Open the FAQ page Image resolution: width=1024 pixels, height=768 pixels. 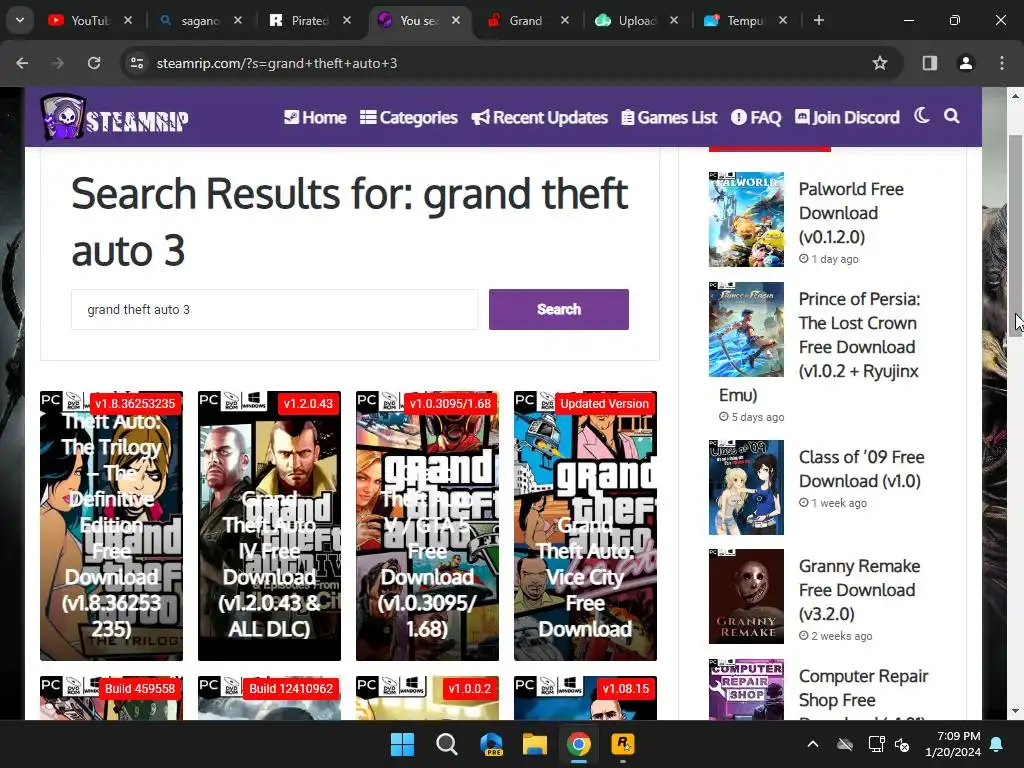(x=756, y=118)
